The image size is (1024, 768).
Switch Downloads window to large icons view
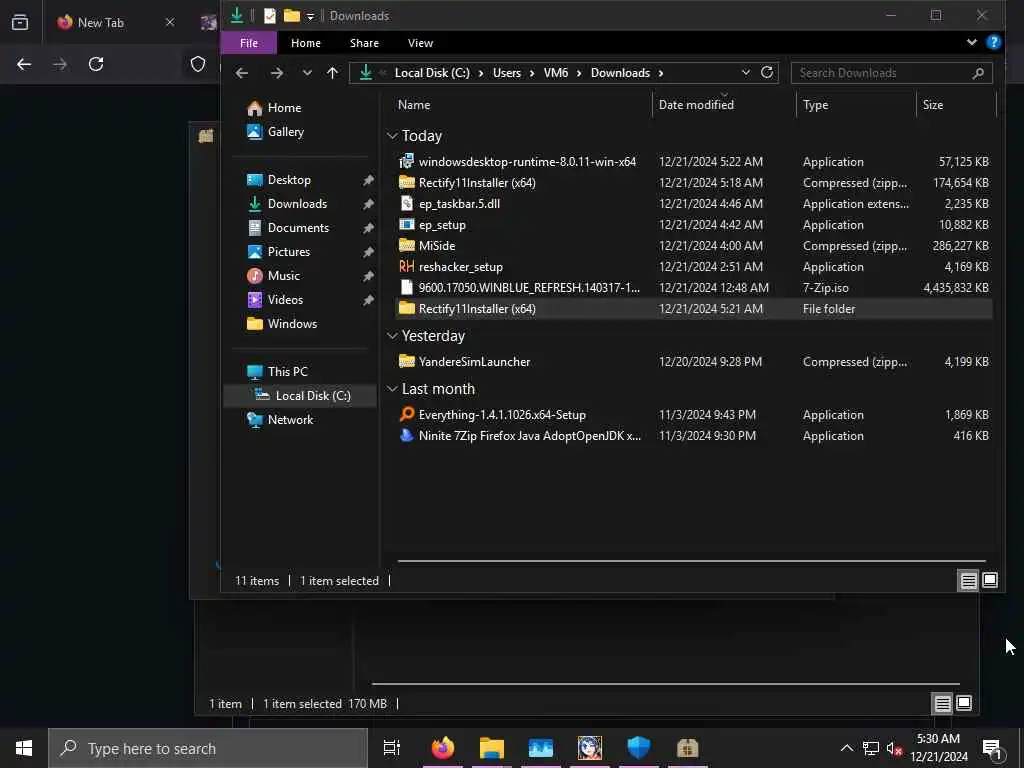click(990, 581)
